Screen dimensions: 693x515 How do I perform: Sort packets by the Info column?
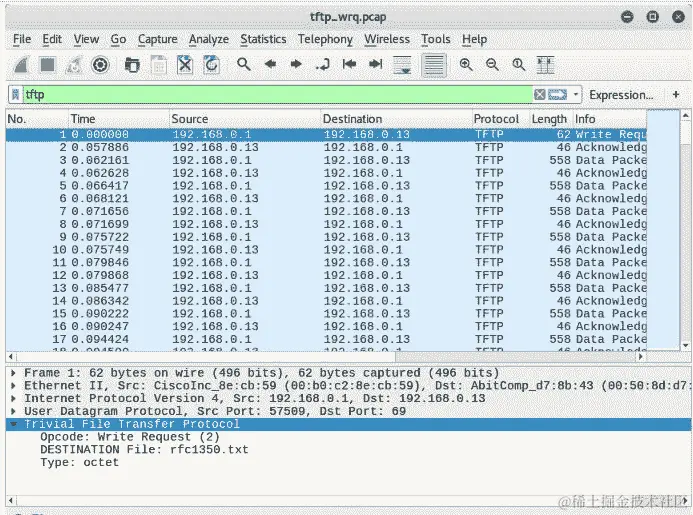[609, 119]
